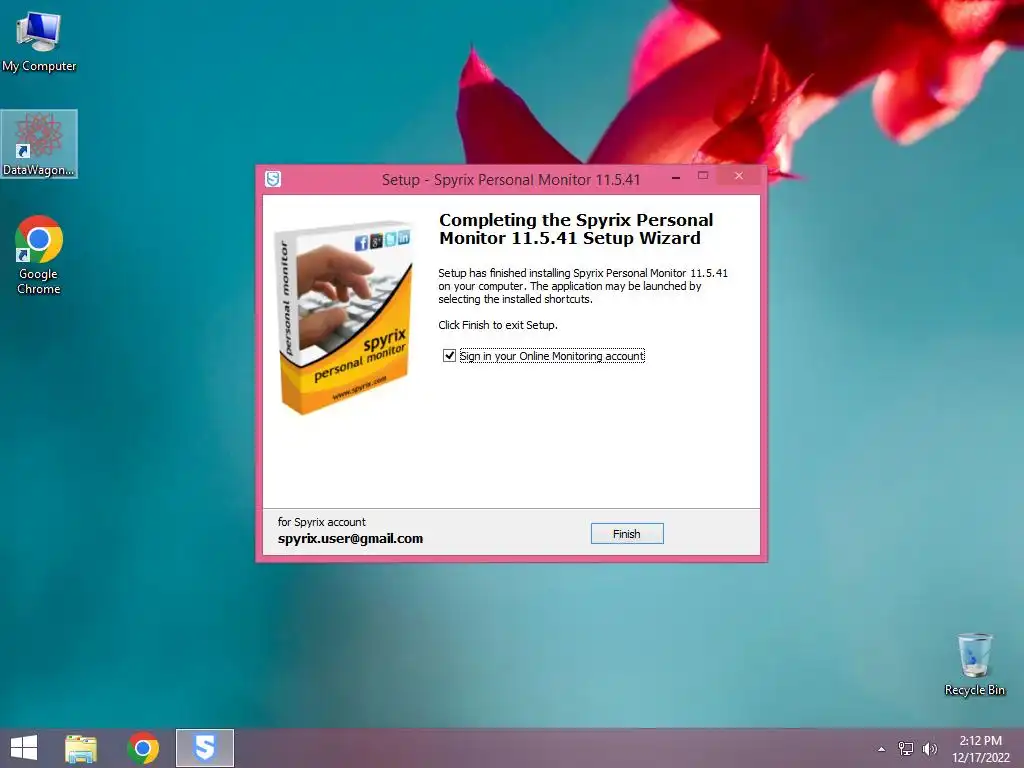Select the Recycle Bin desktop icon

974,664
